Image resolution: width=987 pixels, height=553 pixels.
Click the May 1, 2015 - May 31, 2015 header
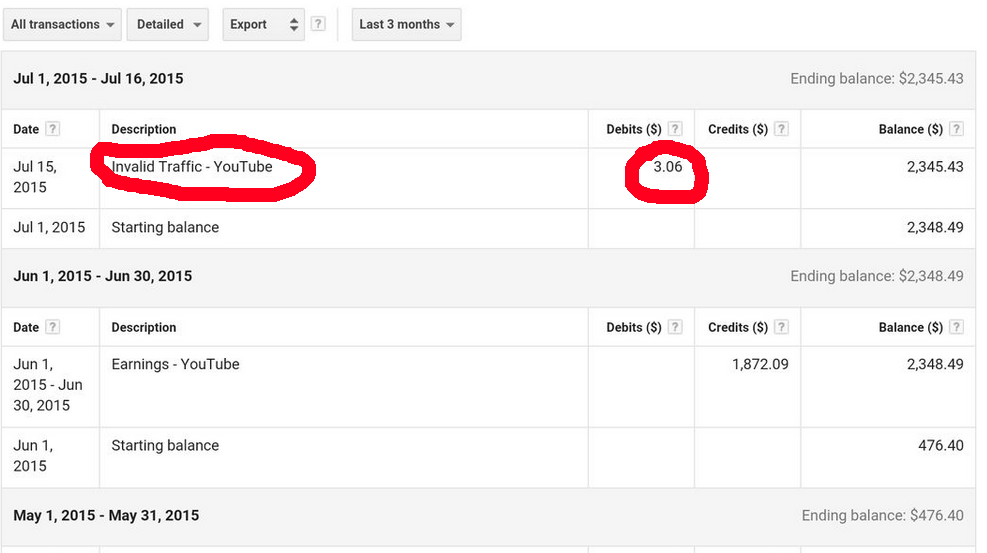[106, 516]
